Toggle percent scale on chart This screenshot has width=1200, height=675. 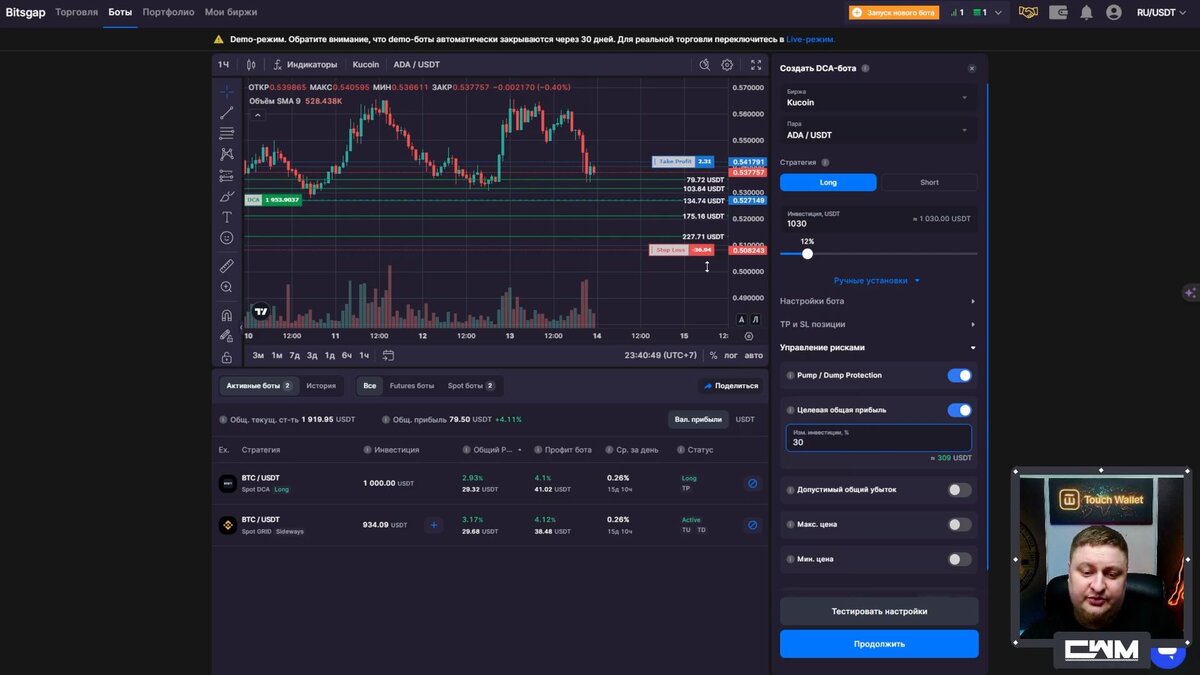[x=713, y=355]
